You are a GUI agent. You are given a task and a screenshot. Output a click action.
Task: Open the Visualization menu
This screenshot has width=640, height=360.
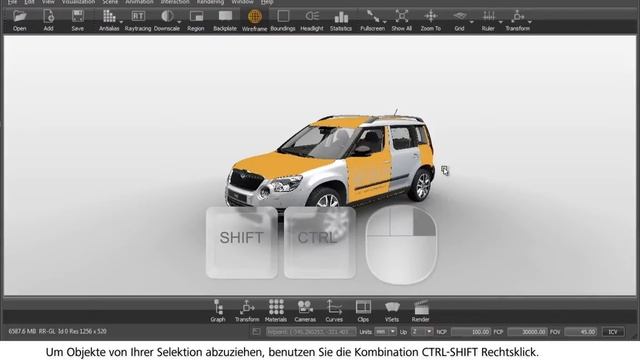click(78, 2)
